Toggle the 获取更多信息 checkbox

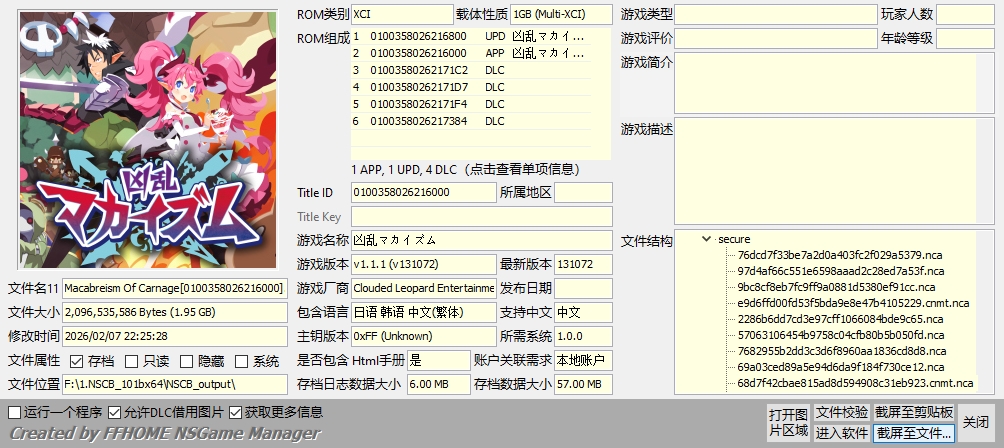pyautogui.click(x=236, y=412)
